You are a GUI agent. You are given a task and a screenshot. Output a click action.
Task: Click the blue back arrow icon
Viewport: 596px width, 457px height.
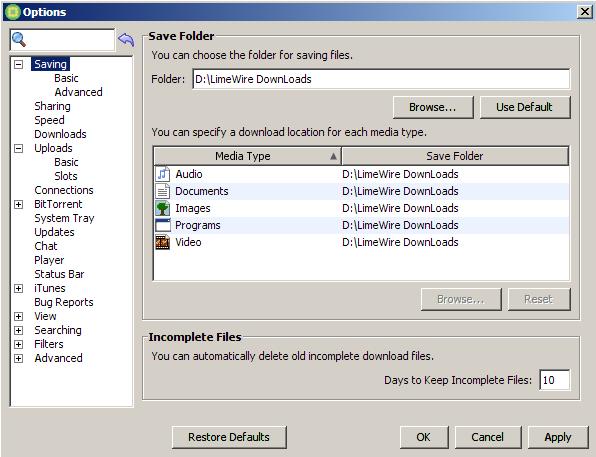pyautogui.click(x=126, y=40)
